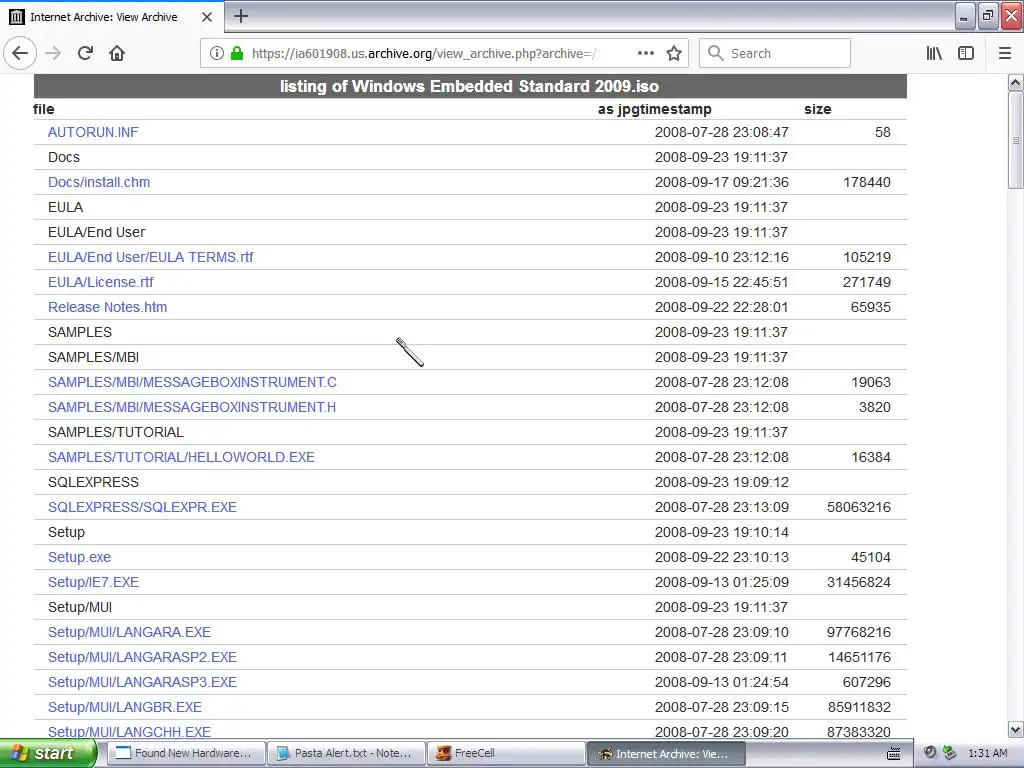Image resolution: width=1024 pixels, height=768 pixels.
Task: Open Setup/MUI/LANGARA.EXE link
Action: [x=129, y=632]
